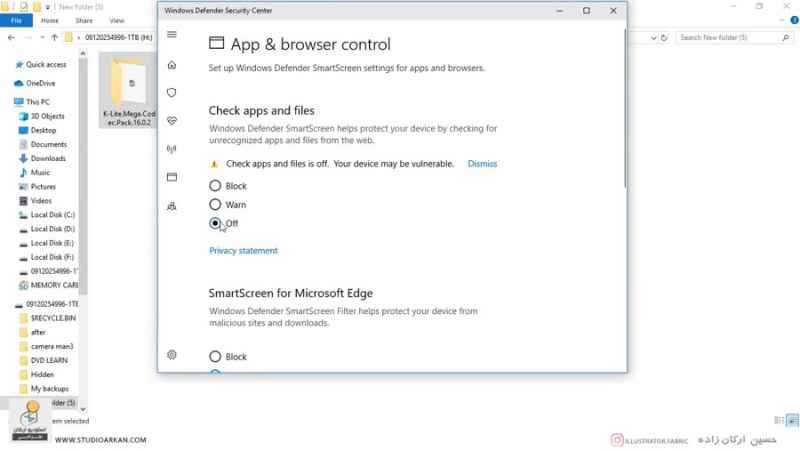The height and width of the screenshot is (451, 800).
Task: Refresh the File Explorer address bar
Action: [664, 37]
